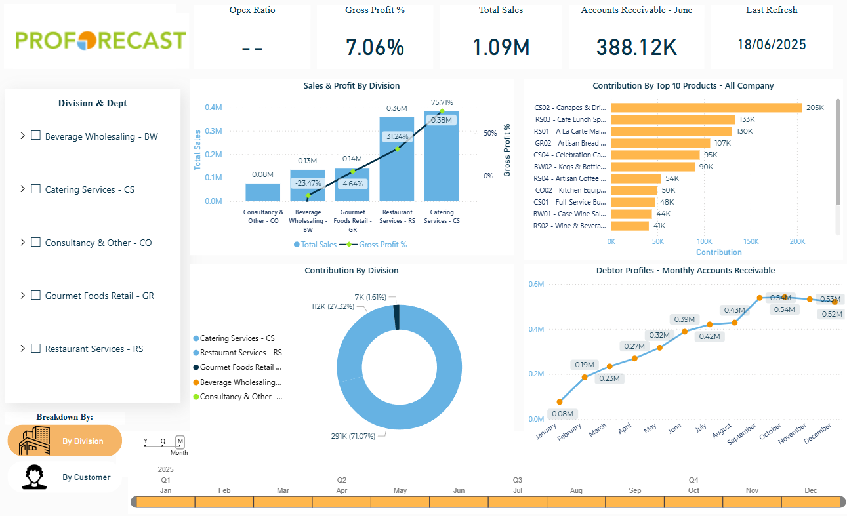
Task: Expand the Restaurant Services - RS tree item
Action: [x=22, y=348]
